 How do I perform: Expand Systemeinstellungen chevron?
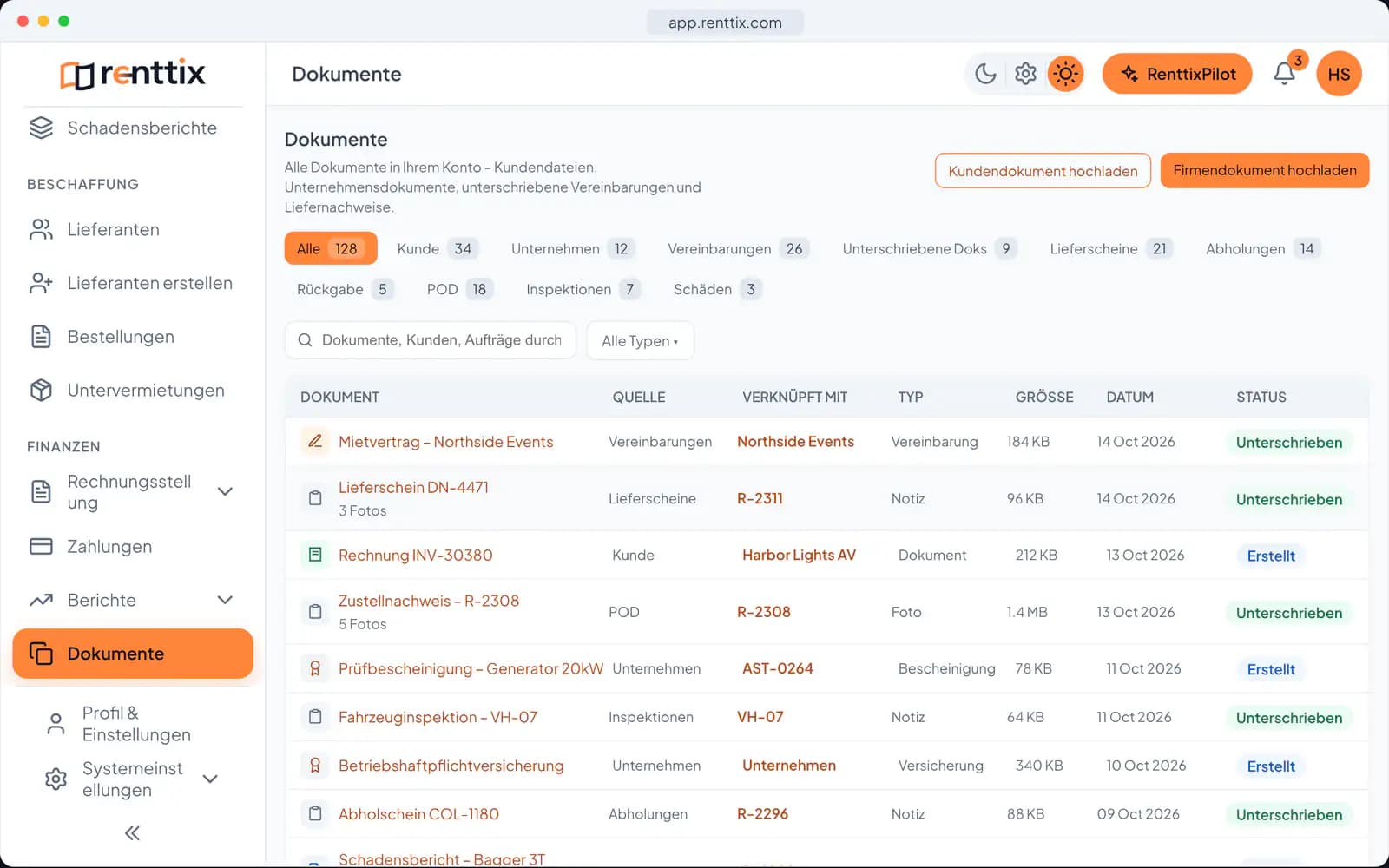[210, 779]
